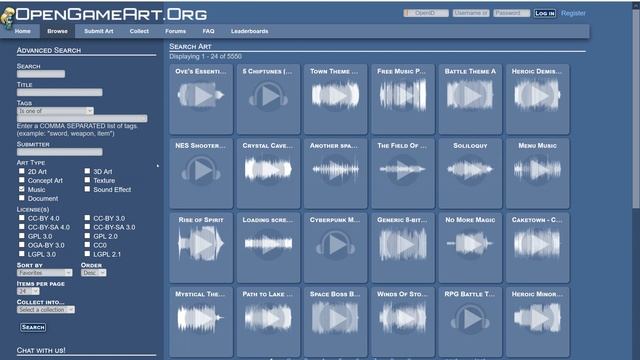Image resolution: width=640 pixels, height=360 pixels.
Task: Check the Sound Effect checkbox
Action: click(87, 189)
